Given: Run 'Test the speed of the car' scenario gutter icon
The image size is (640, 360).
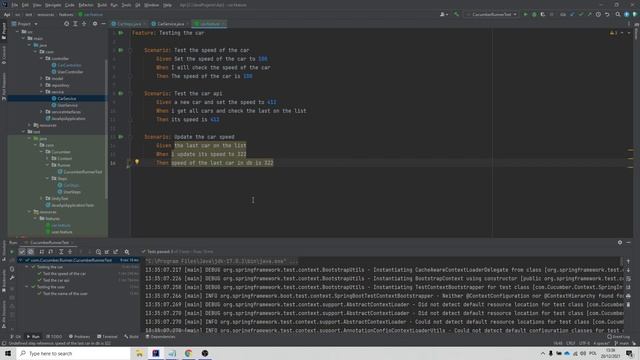Looking at the screenshot, I should tap(121, 50).
